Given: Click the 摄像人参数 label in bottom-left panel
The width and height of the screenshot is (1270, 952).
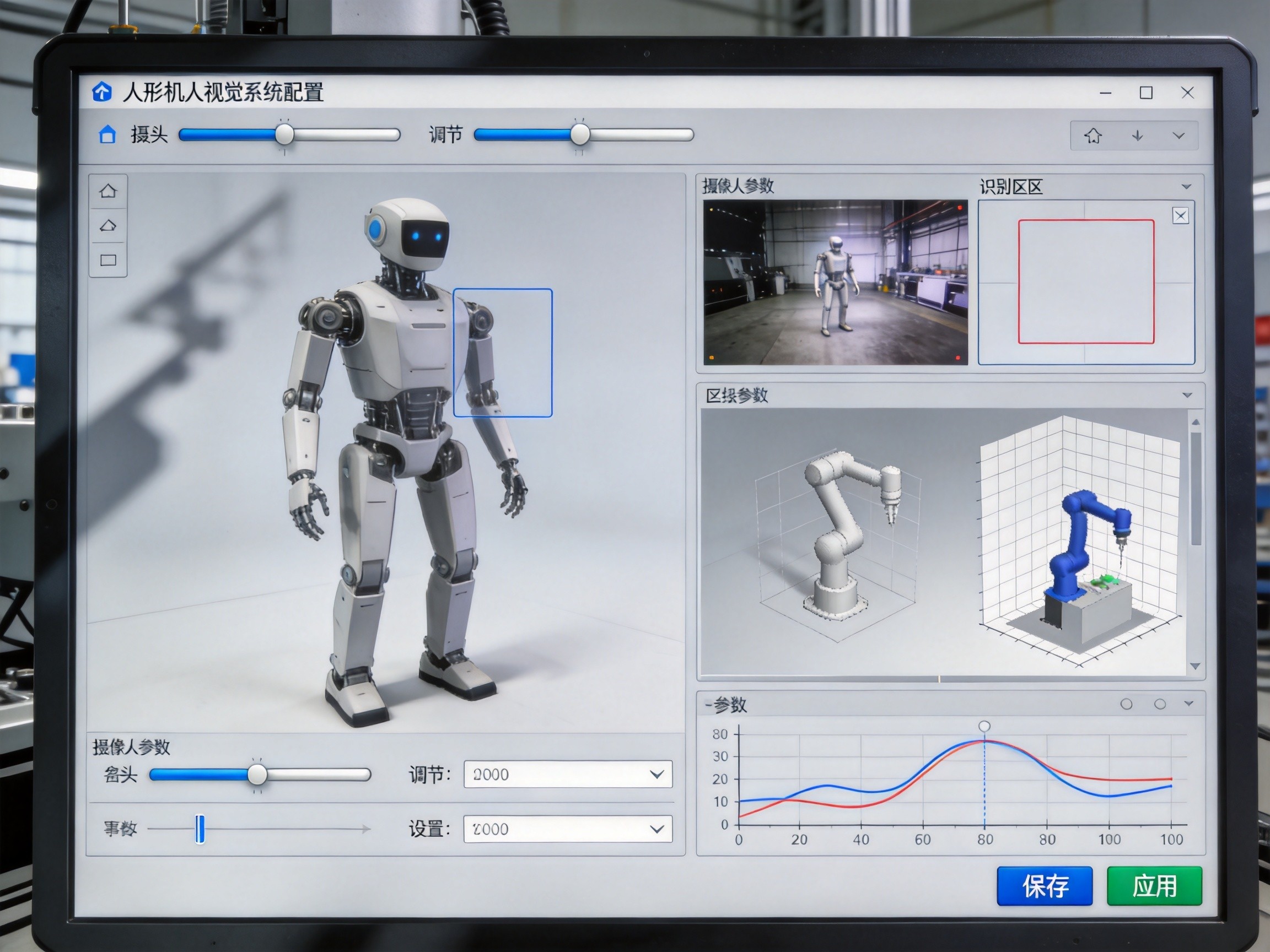Looking at the screenshot, I should (x=132, y=747).
